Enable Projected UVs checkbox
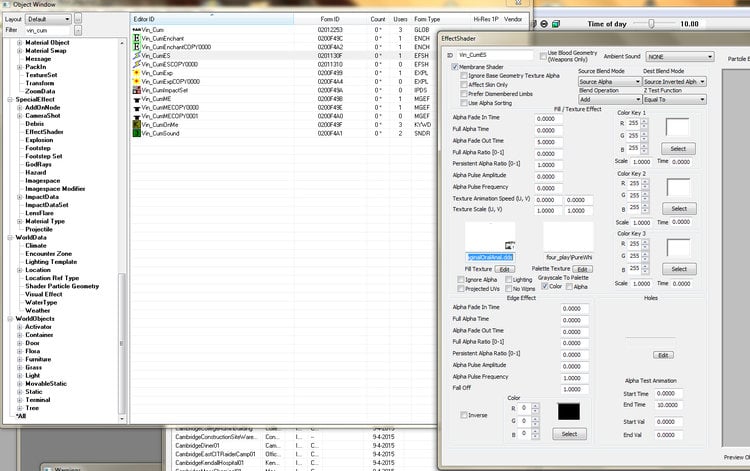This screenshot has height=471, width=750. tap(461, 289)
